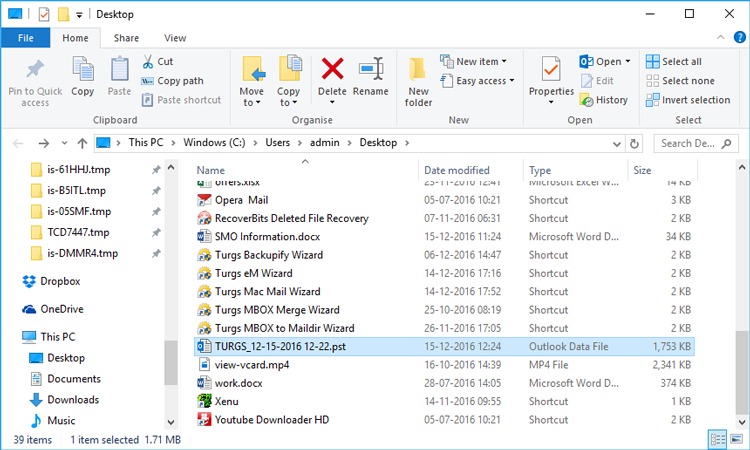Select the Youtube Downloader HD shortcut
The height and width of the screenshot is (450, 750).
[444, 420]
